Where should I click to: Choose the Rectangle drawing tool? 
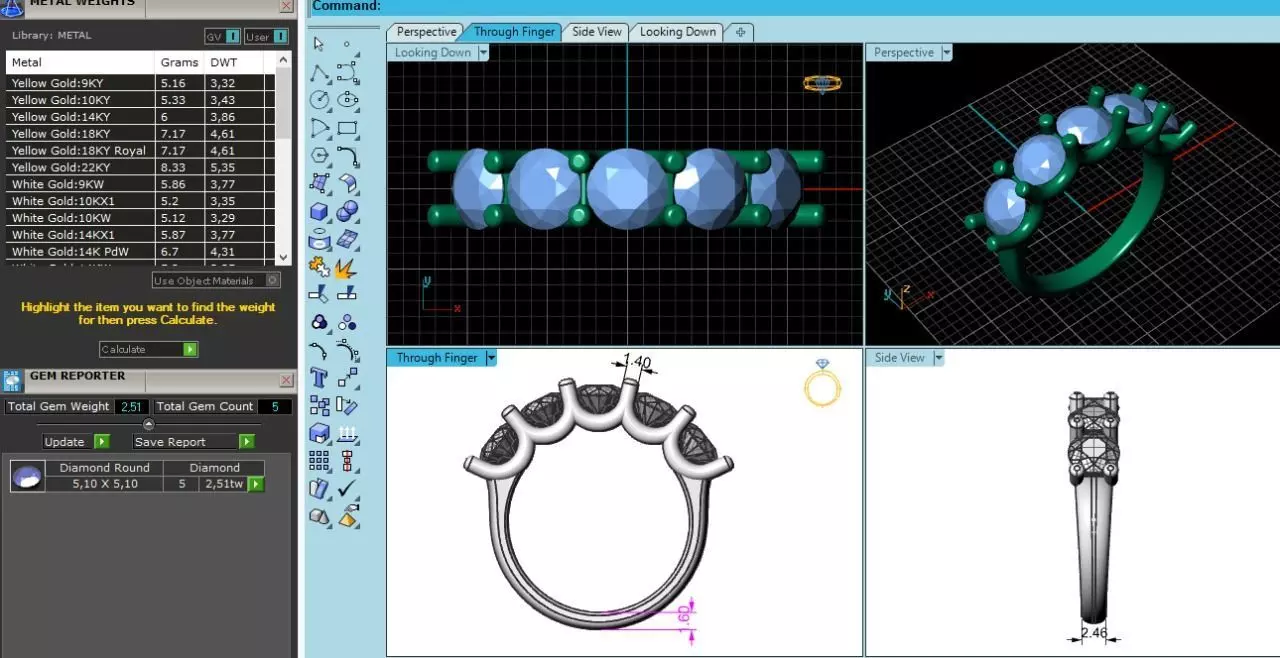(347, 128)
